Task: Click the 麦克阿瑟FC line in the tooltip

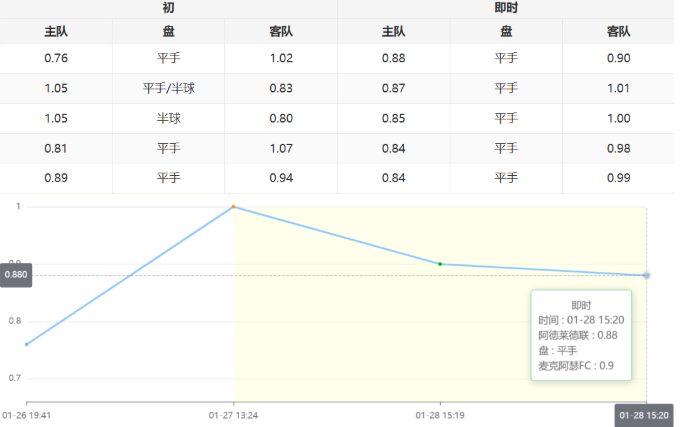Action: (576, 366)
